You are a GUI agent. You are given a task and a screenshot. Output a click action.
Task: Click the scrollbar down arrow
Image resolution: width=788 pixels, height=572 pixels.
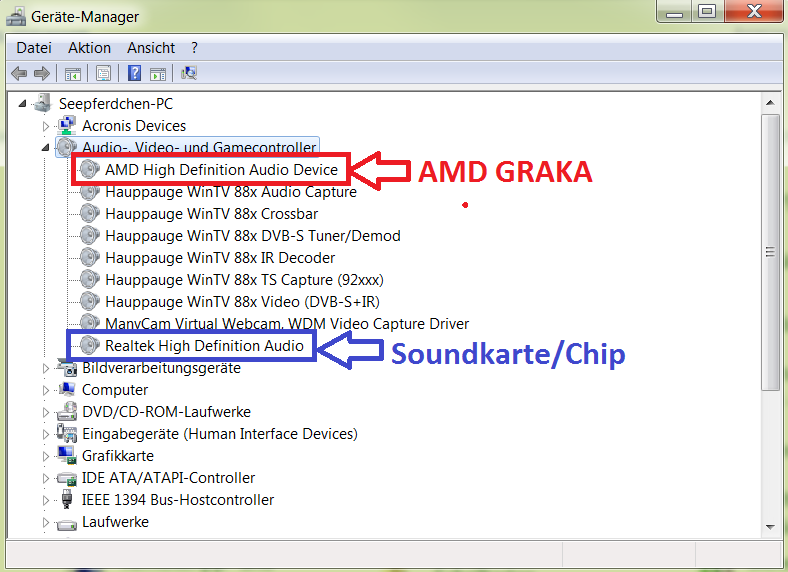click(x=770, y=527)
